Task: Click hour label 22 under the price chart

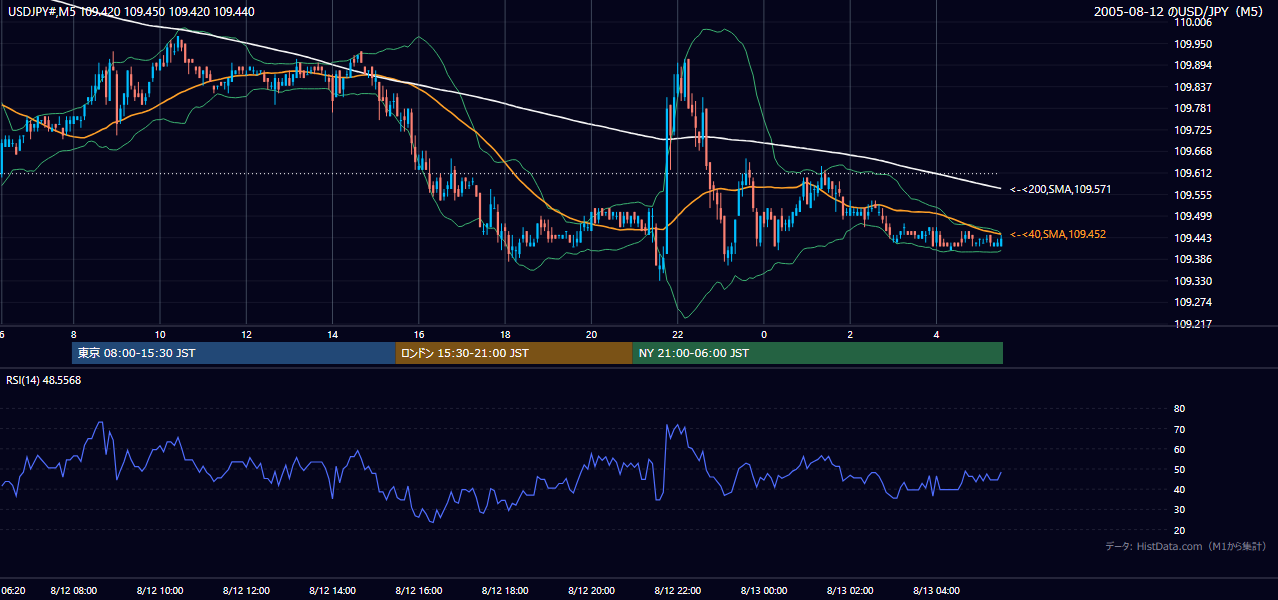Action: tap(677, 334)
